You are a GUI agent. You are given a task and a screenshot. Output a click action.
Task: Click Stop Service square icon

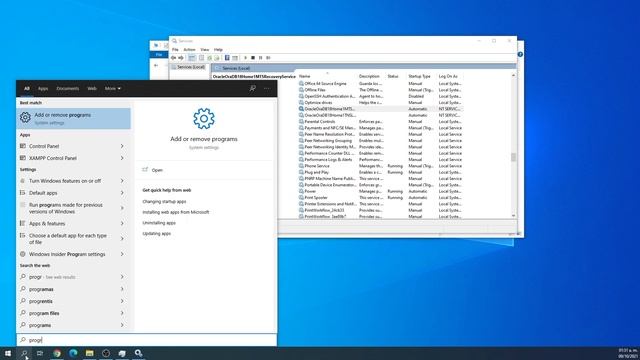click(253, 58)
